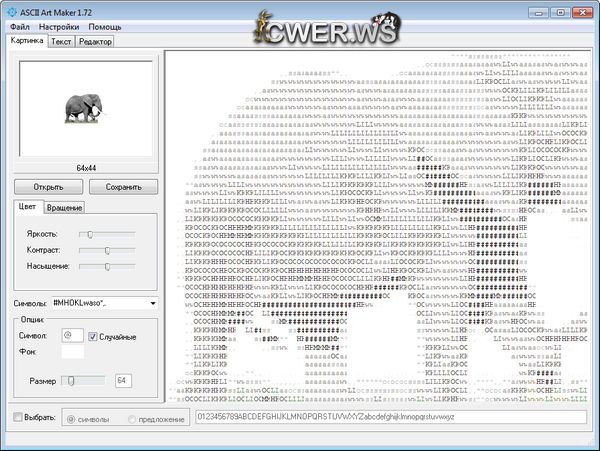Click the Насыщение slider handle

coord(108,266)
